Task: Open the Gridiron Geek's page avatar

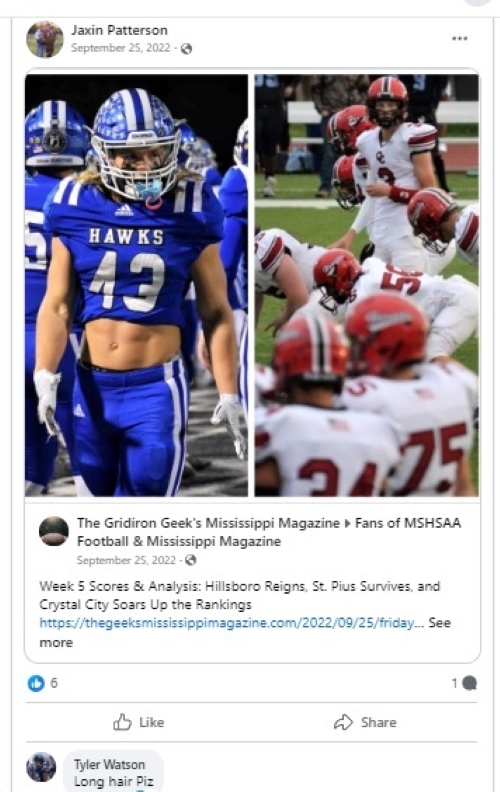Action: [x=54, y=531]
